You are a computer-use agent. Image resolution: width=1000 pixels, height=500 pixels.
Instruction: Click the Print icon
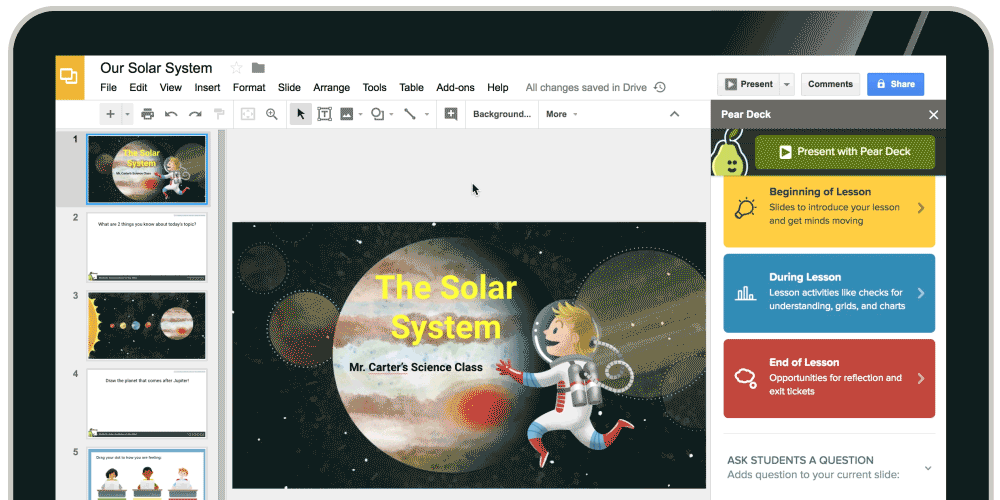147,114
